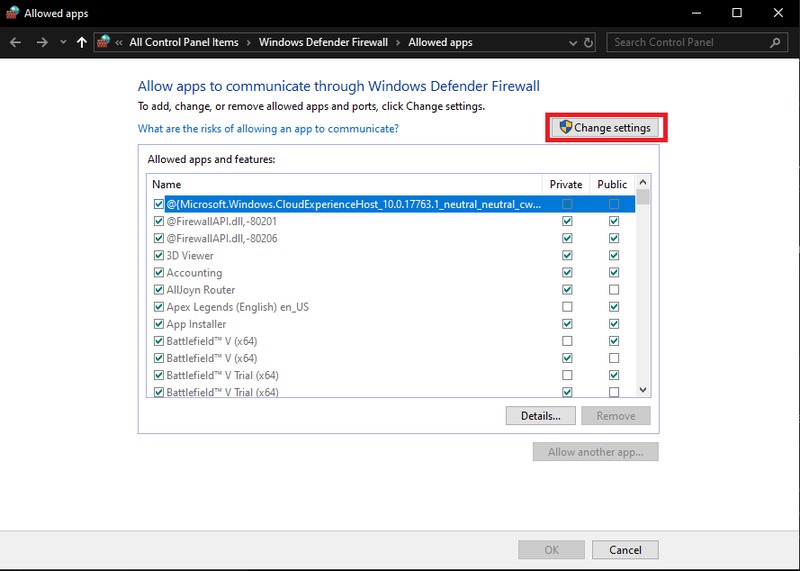Navigate to Windows Defender Firewall breadcrumb

328,43
